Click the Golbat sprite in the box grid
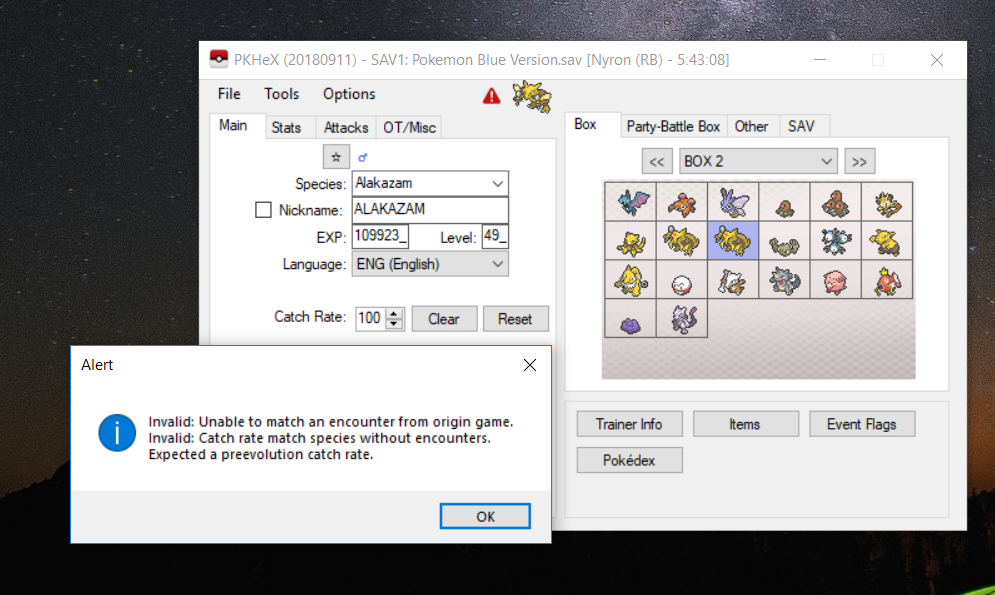 point(631,202)
